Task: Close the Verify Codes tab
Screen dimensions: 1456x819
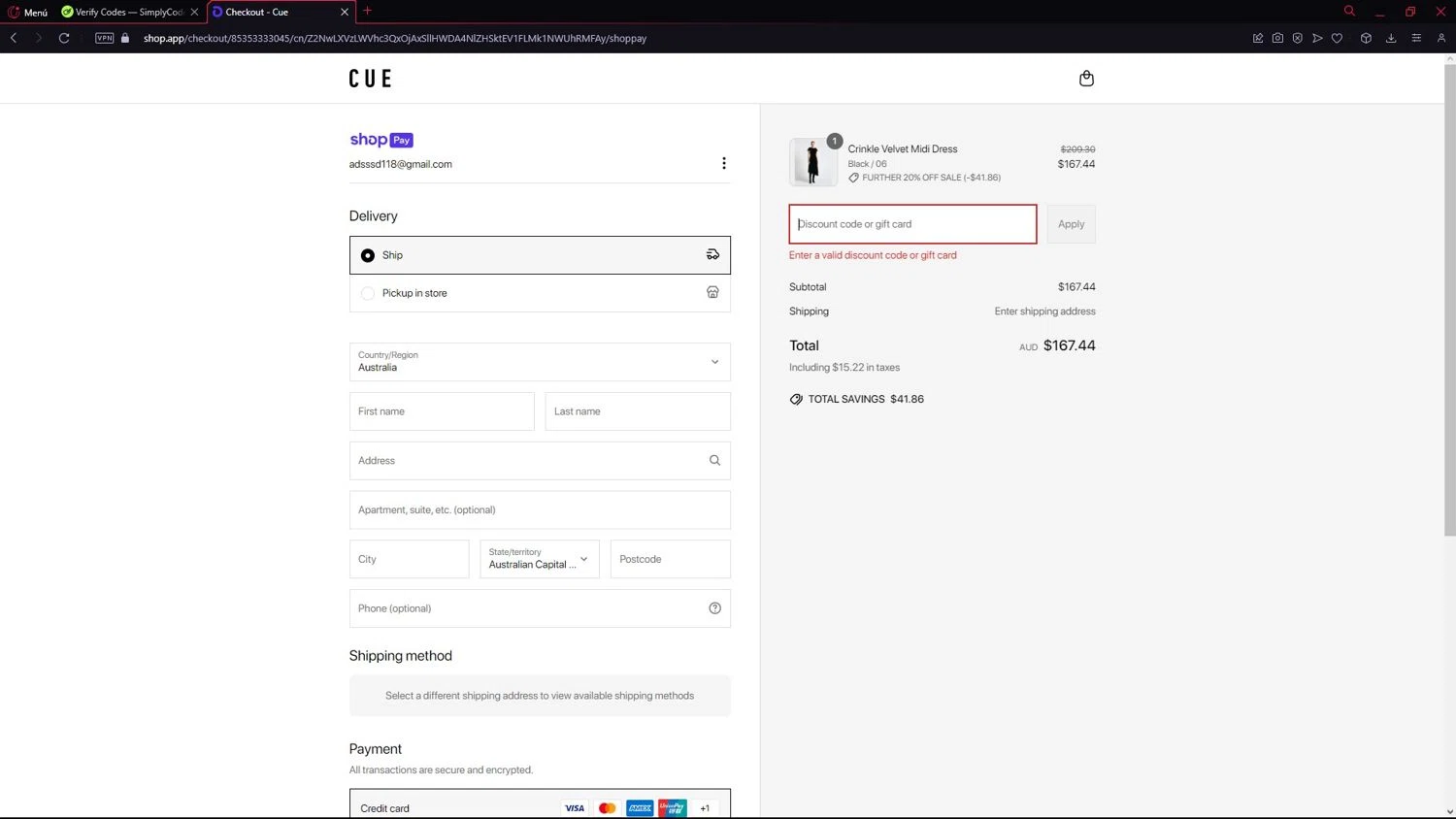Action: pyautogui.click(x=194, y=12)
